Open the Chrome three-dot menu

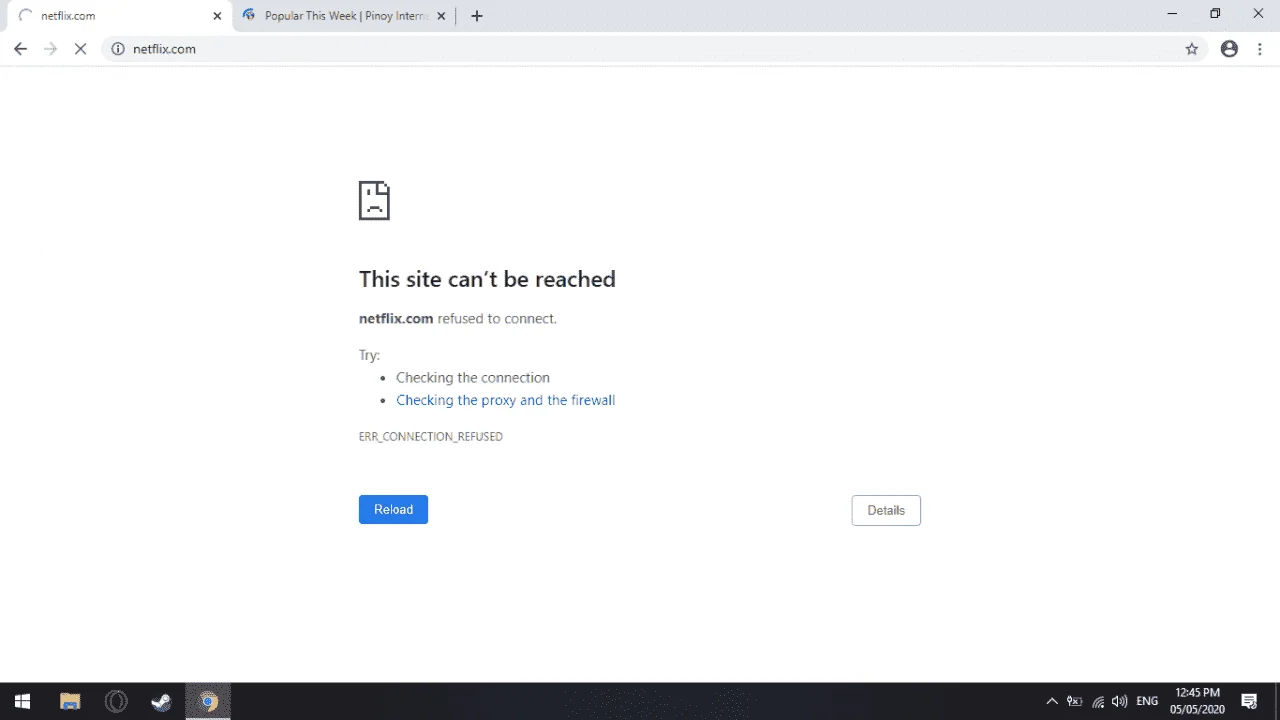(1260, 49)
